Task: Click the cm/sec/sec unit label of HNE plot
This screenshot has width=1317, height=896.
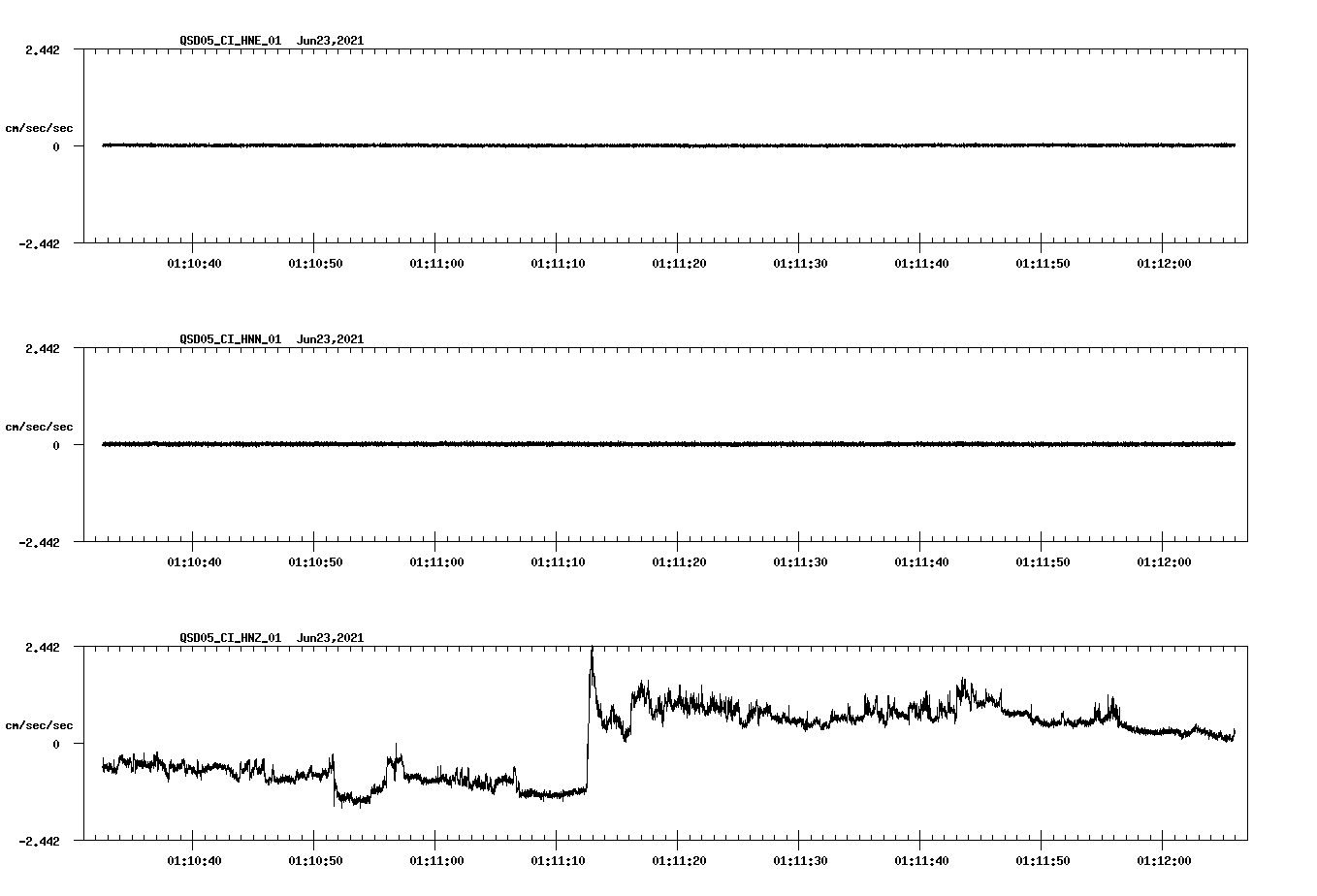Action: tap(40, 128)
